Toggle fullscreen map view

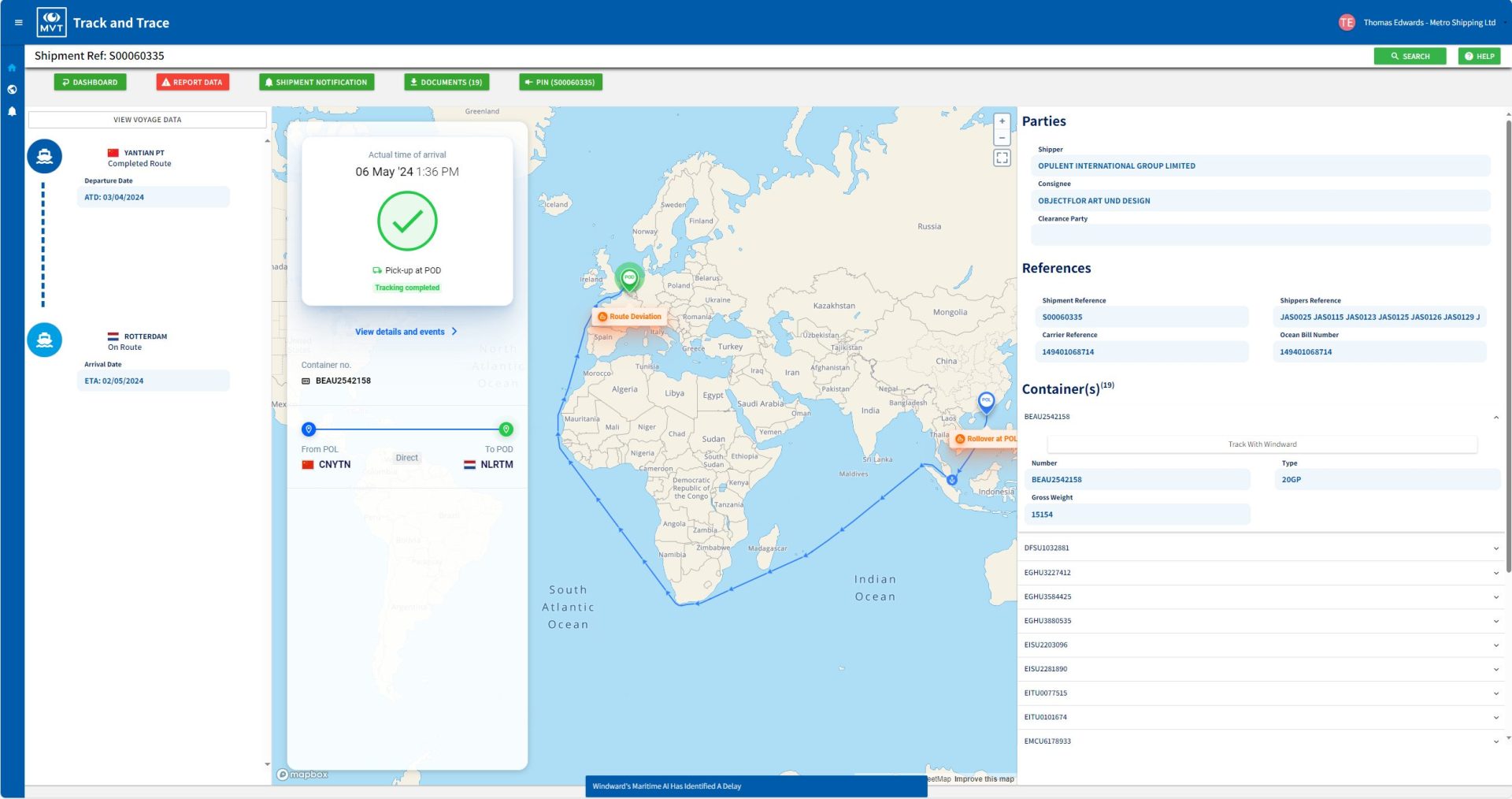click(x=1002, y=158)
